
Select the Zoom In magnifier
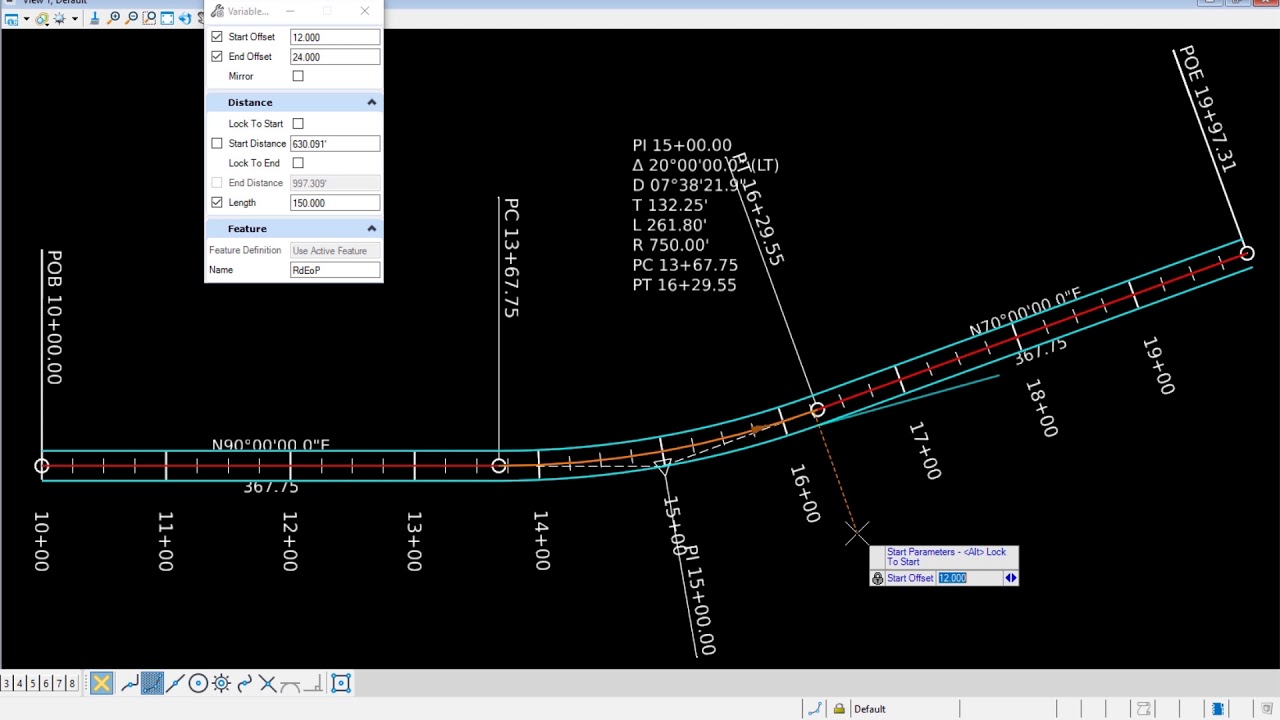(x=113, y=19)
